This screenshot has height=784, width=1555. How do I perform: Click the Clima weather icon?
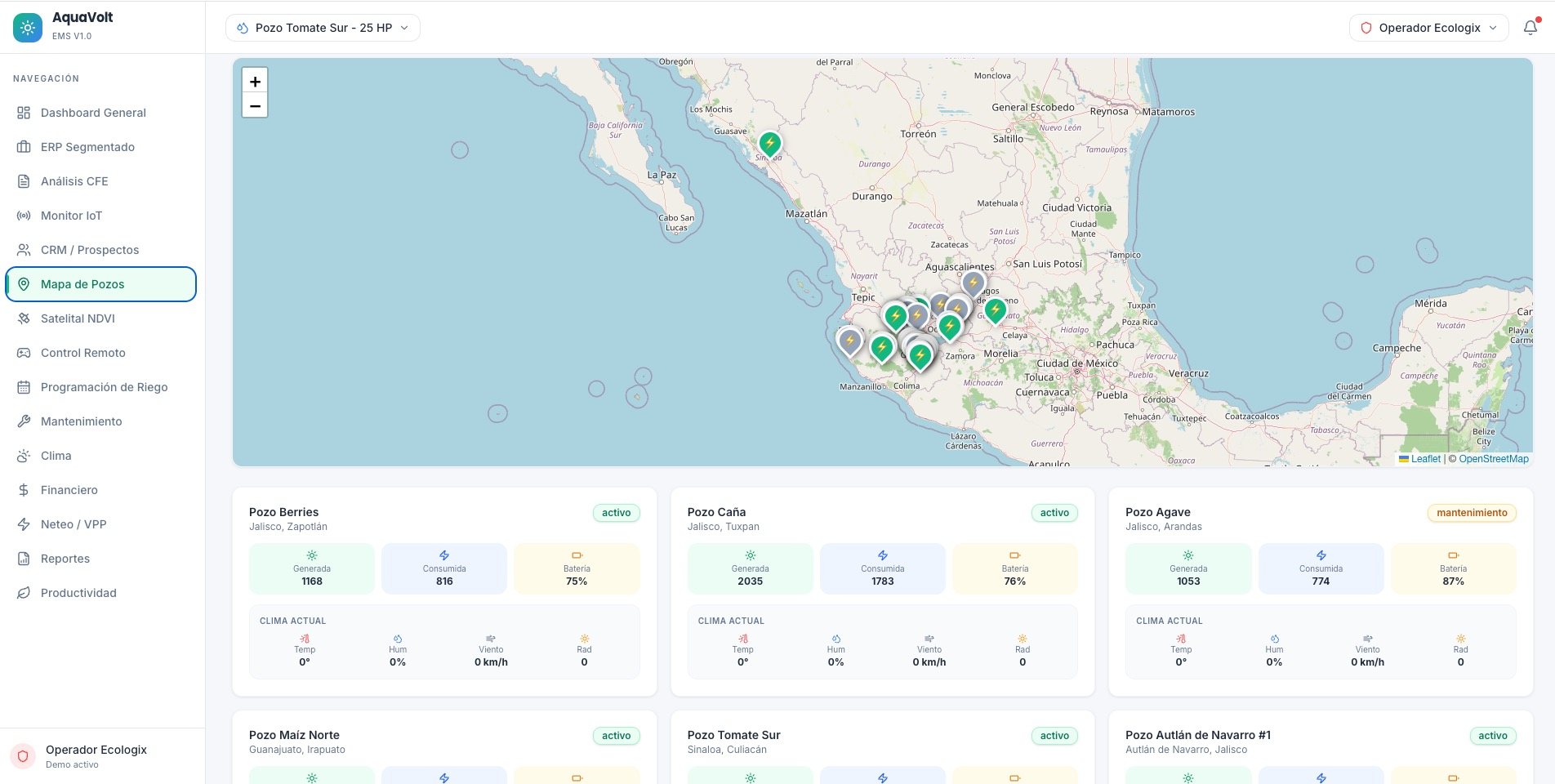point(24,456)
